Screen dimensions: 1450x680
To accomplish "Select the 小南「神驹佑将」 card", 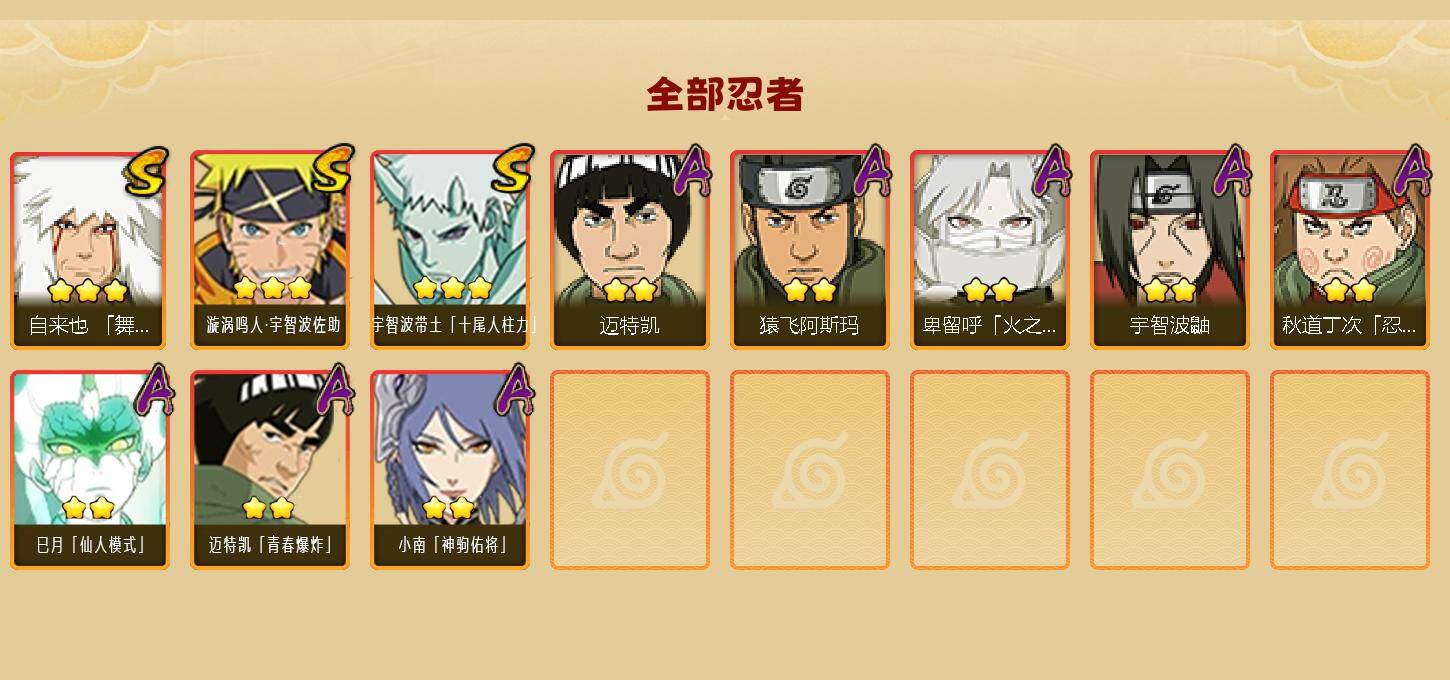I will click(x=450, y=470).
